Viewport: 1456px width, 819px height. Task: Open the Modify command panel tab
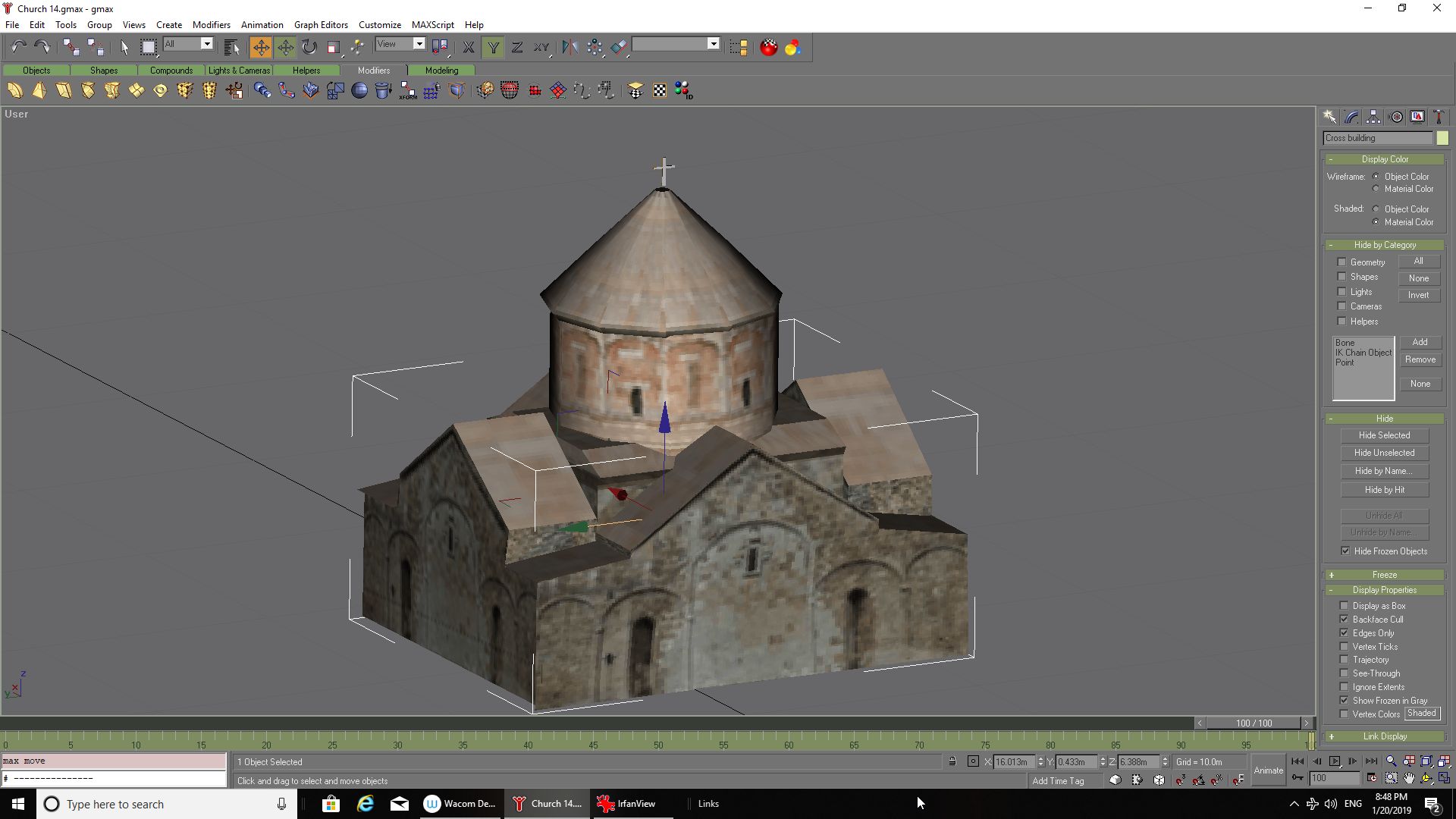click(1351, 117)
